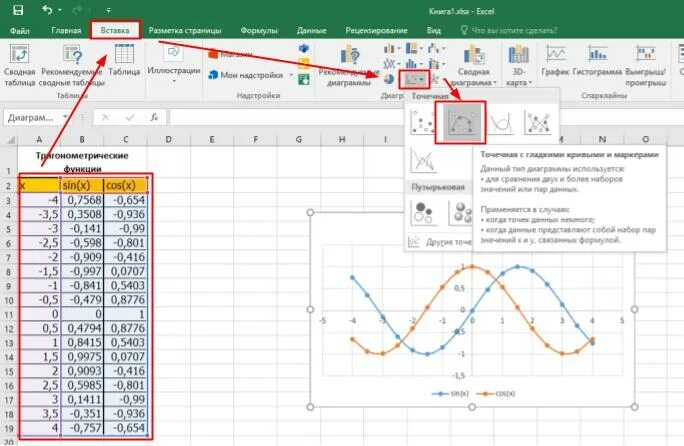Click the People Graph add-in icon
Screen dimensions: 684x446
(304, 79)
